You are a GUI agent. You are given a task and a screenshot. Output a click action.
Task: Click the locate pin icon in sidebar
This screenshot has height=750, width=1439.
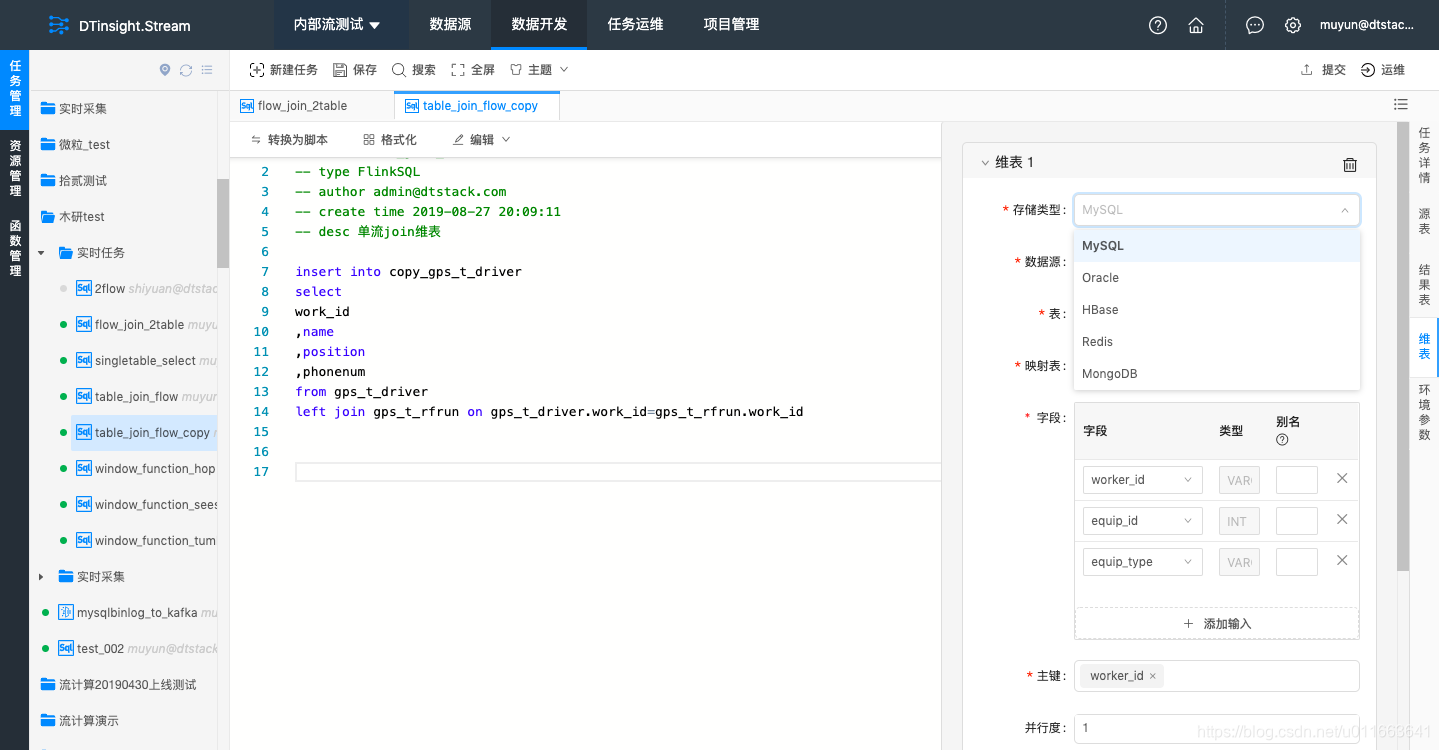[x=165, y=70]
